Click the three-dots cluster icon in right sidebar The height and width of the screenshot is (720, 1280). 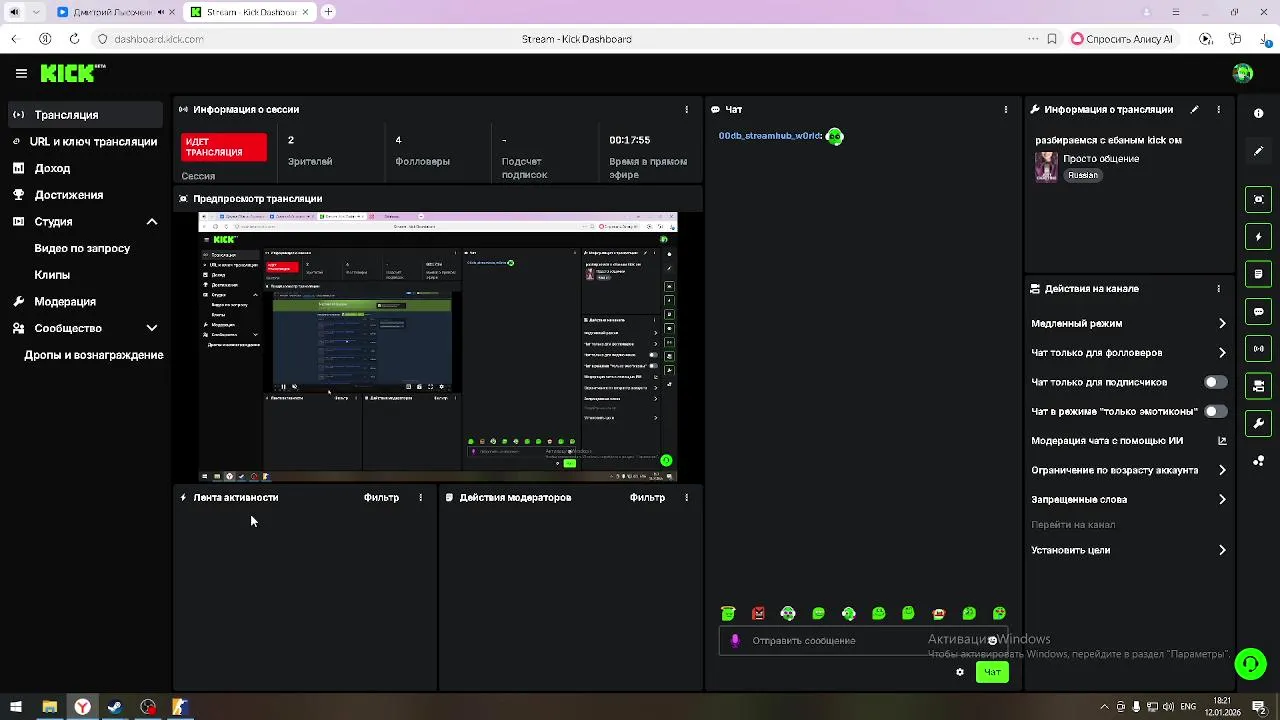coord(1259,461)
